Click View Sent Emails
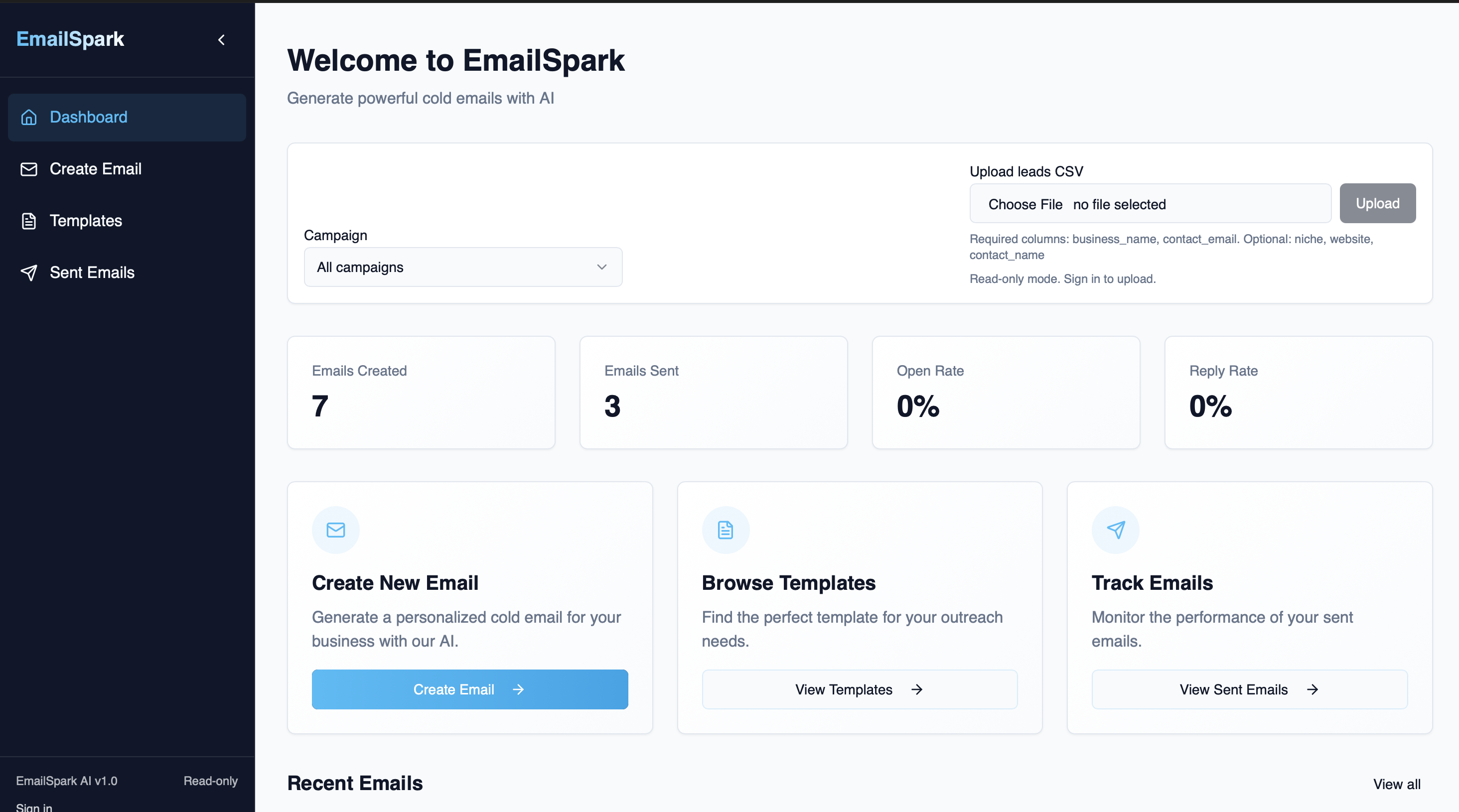This screenshot has width=1459, height=812. click(1249, 689)
